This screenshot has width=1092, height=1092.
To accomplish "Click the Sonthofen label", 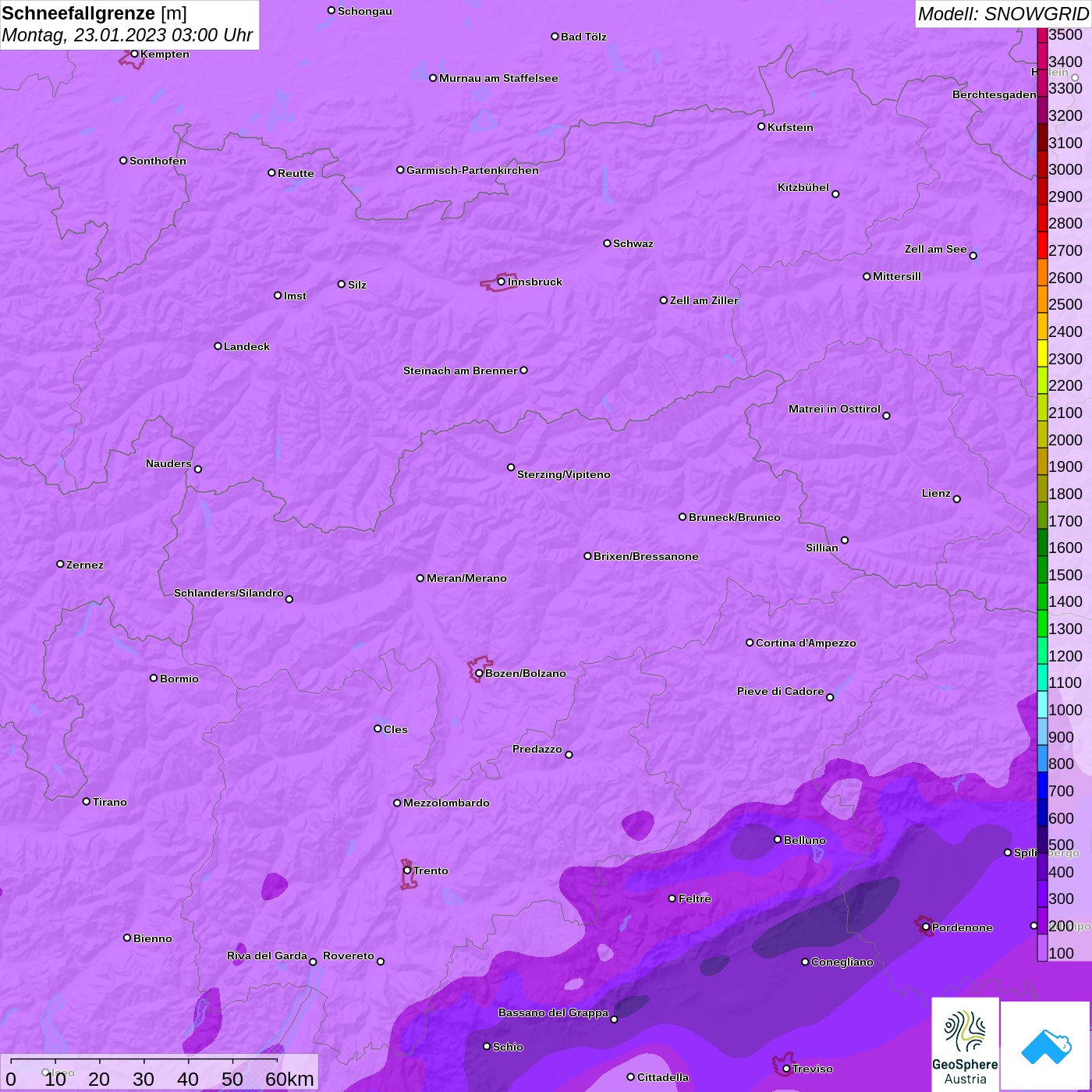I will coord(158,161).
